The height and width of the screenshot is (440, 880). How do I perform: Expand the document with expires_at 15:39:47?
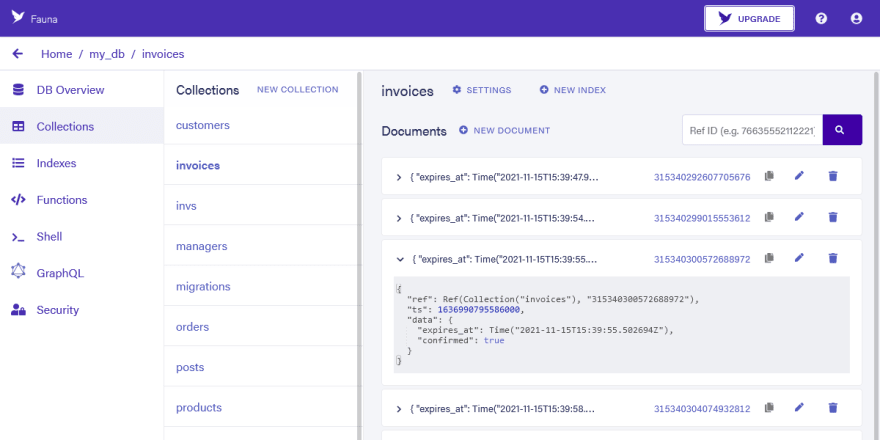pos(399,177)
